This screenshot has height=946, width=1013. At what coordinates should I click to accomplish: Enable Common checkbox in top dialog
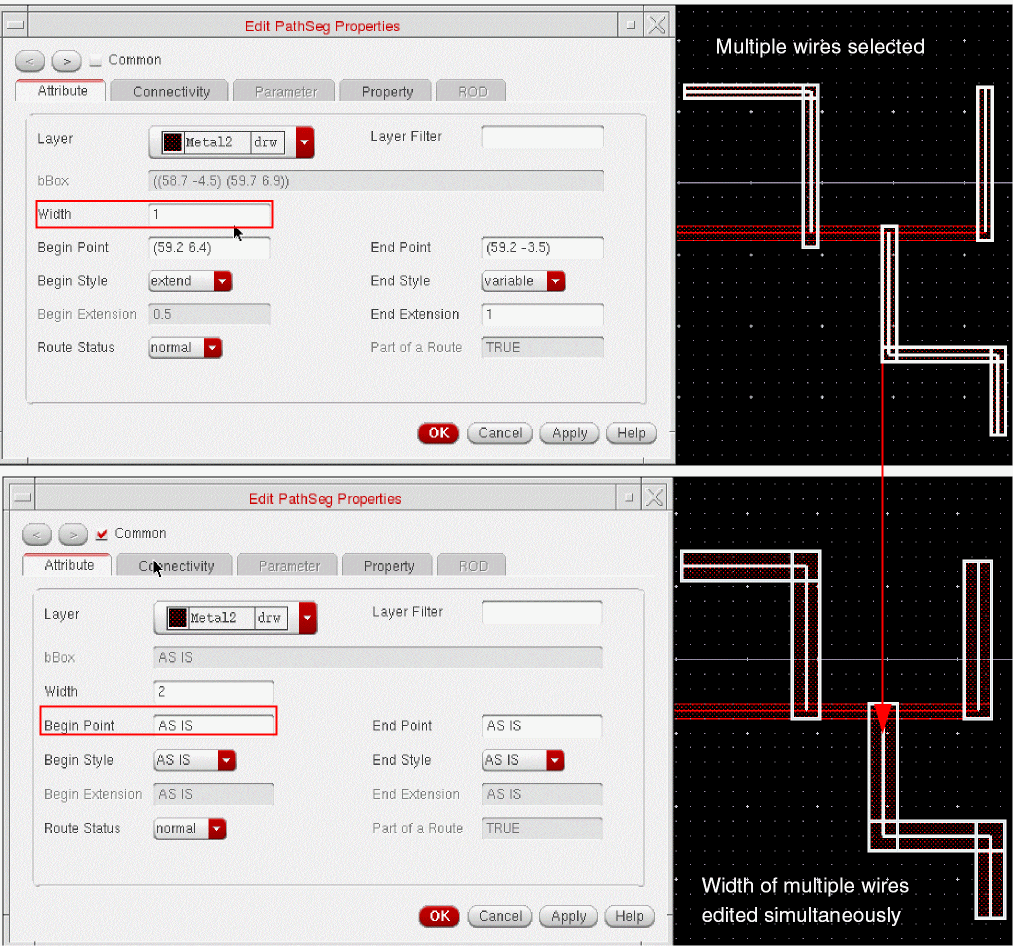[x=96, y=61]
